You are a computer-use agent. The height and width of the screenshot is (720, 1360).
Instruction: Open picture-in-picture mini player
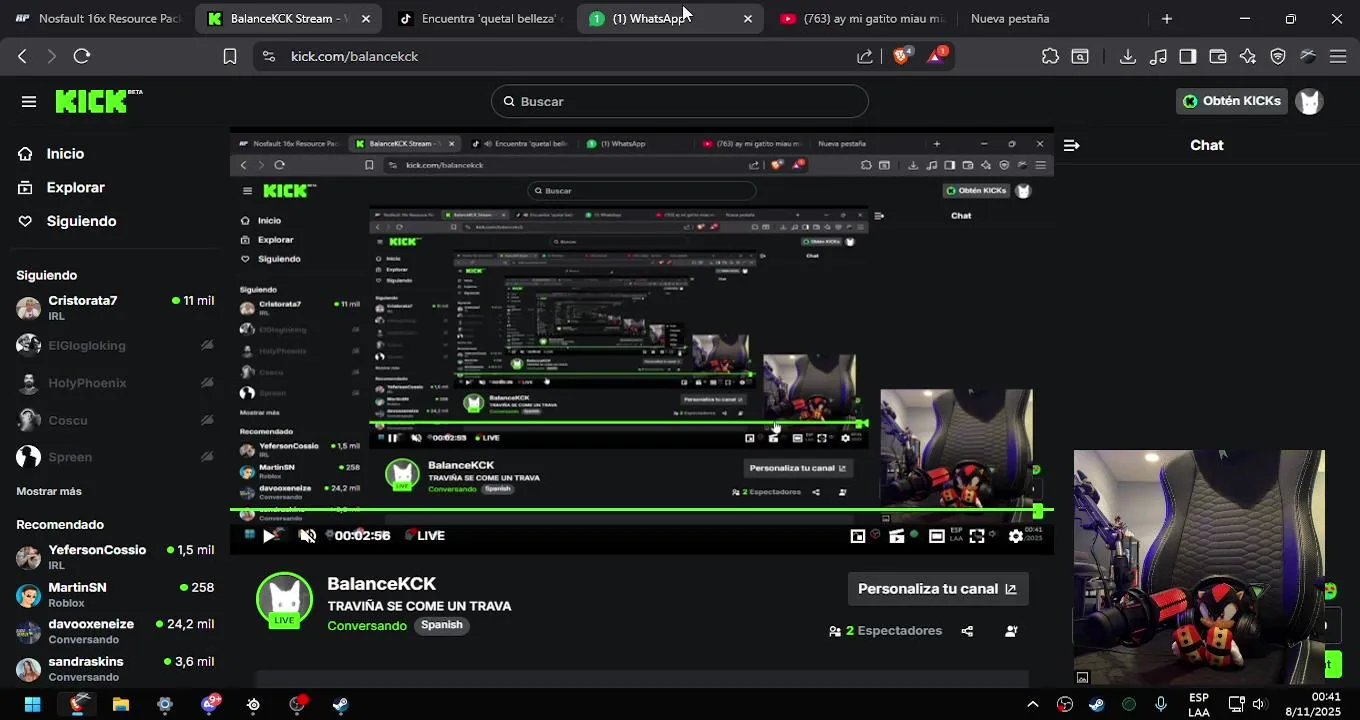point(858,536)
